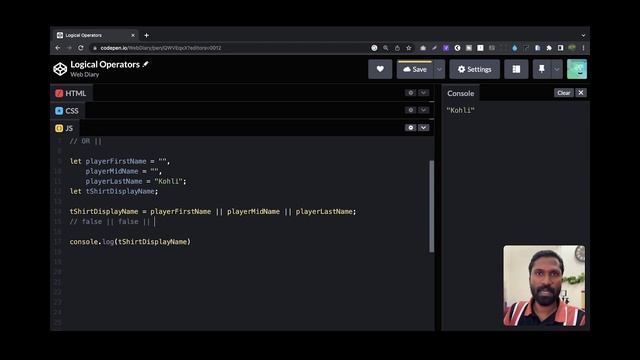Pin this pen with the pin icon
This screenshot has width=640, height=360.
point(542,69)
